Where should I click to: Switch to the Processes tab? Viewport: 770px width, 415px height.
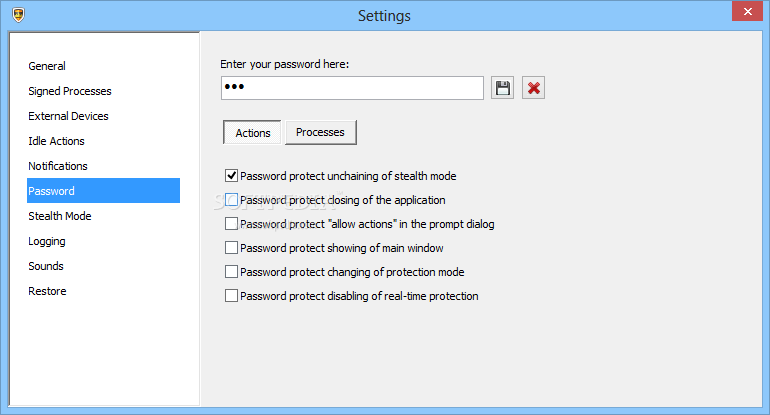321,132
